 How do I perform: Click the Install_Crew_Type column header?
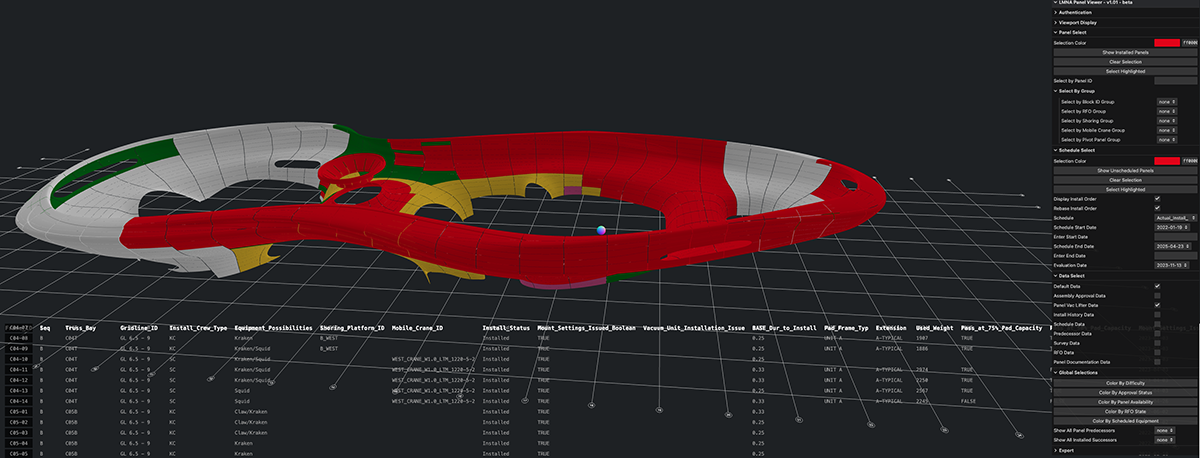(x=198, y=327)
